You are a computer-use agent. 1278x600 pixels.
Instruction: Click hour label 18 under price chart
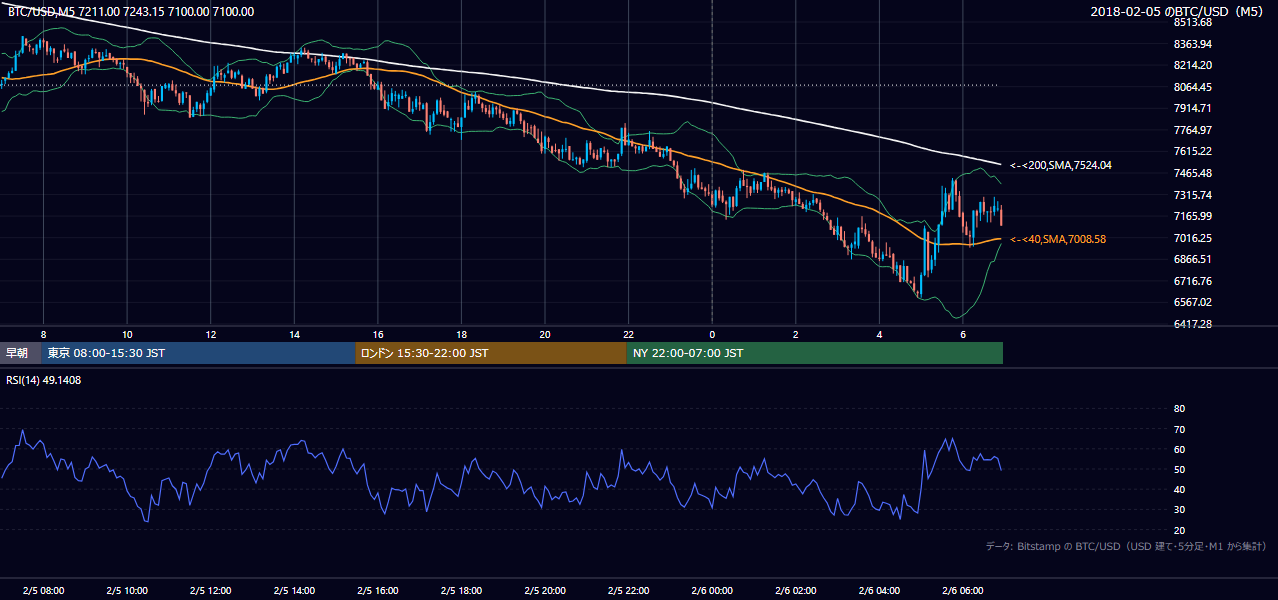[x=461, y=334]
